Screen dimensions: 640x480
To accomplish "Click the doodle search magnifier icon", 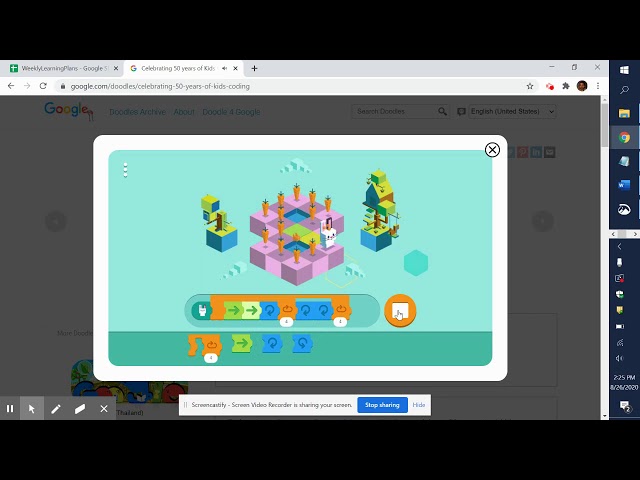I will click(x=442, y=111).
